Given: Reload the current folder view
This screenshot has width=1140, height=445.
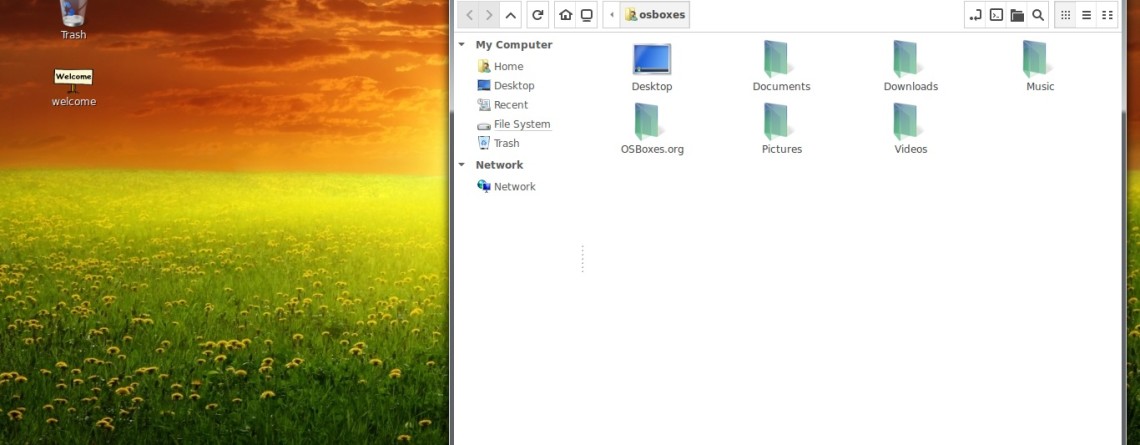Looking at the screenshot, I should pyautogui.click(x=537, y=15).
